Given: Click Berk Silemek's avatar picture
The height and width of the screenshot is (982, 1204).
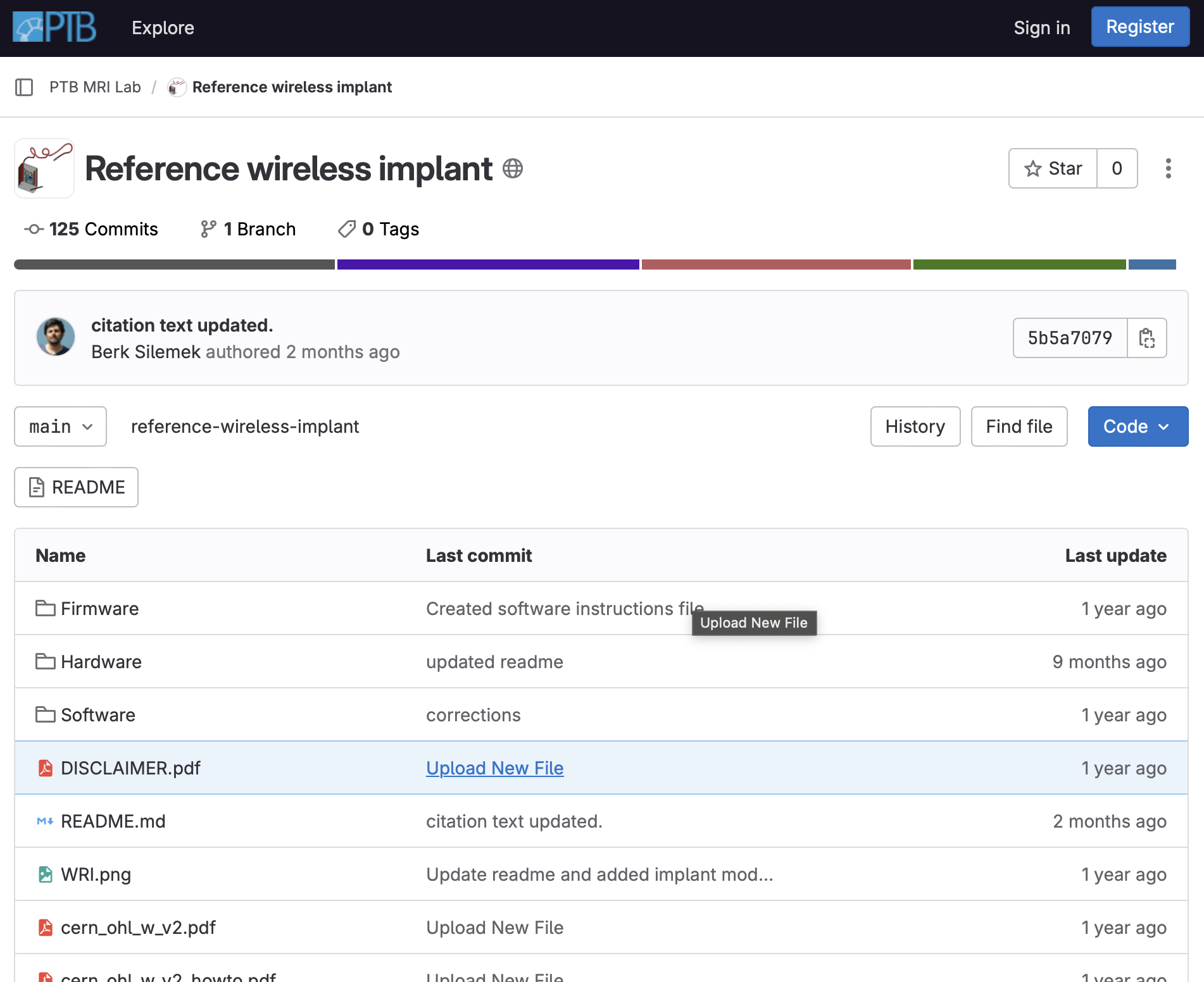Looking at the screenshot, I should click(x=56, y=337).
